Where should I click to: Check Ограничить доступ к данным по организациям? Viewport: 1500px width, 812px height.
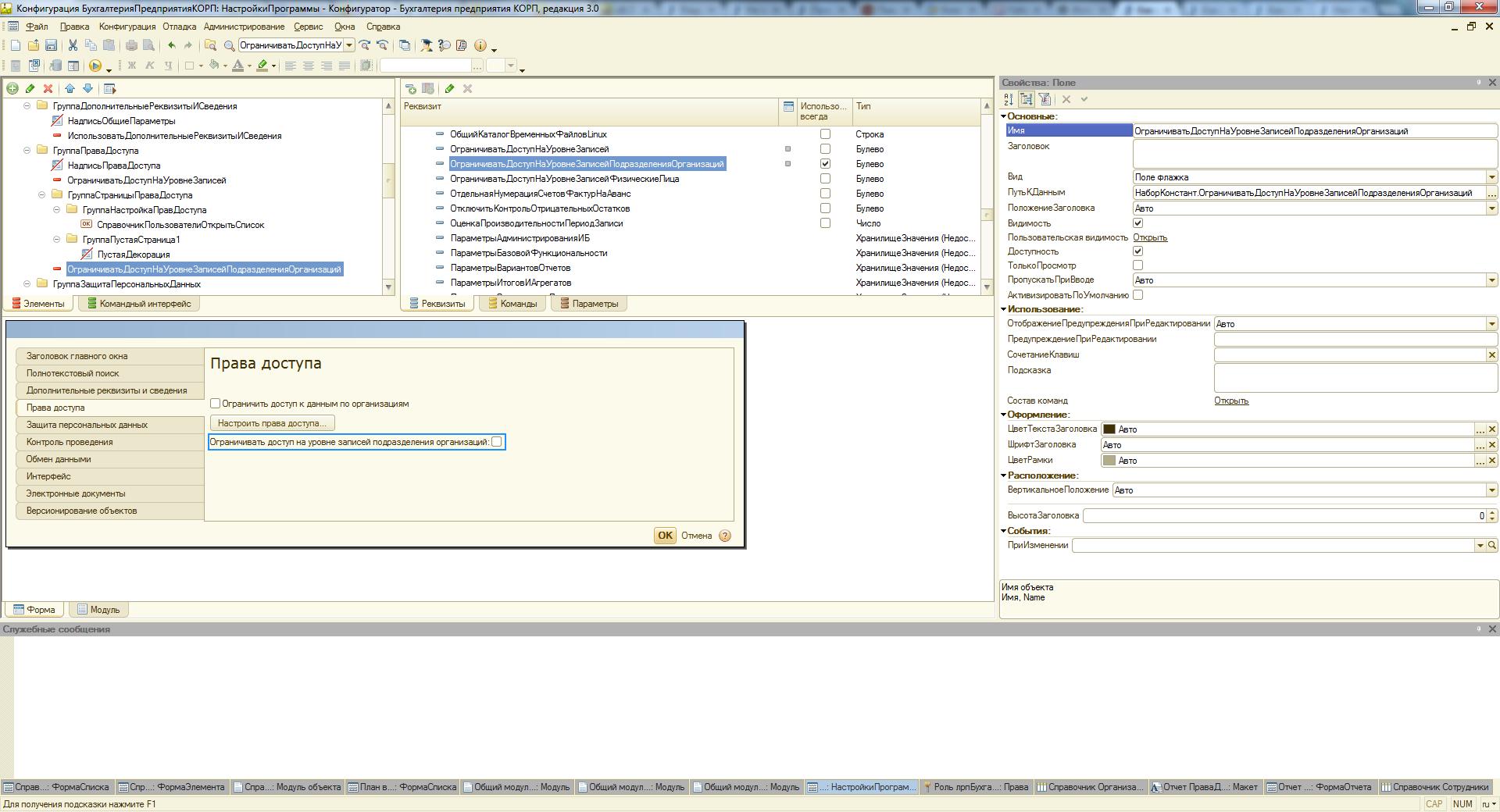click(216, 404)
